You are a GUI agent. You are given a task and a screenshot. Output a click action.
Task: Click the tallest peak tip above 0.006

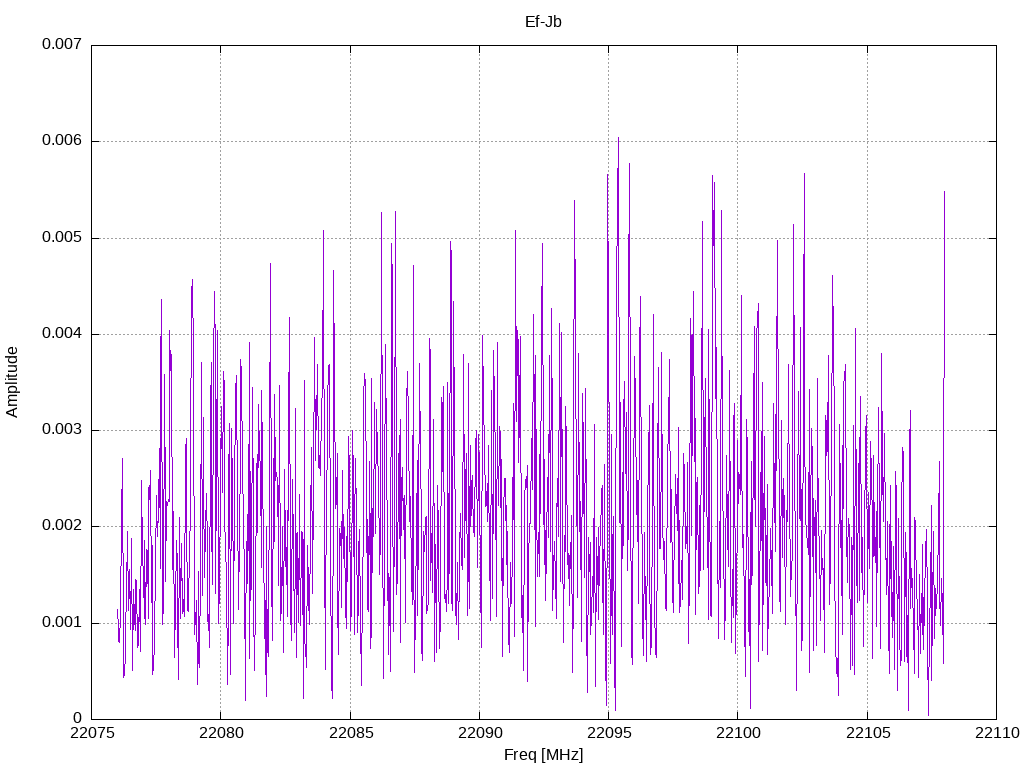[618, 138]
